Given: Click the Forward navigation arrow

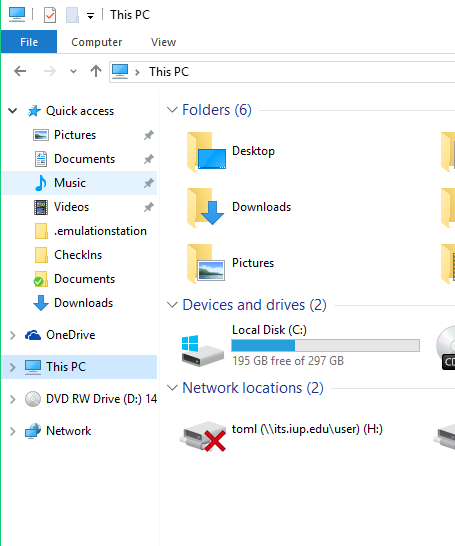Looking at the screenshot, I should (x=50, y=71).
